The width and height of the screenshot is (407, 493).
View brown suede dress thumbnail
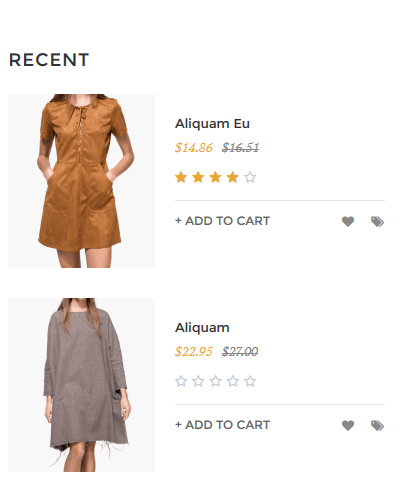pyautogui.click(x=81, y=181)
